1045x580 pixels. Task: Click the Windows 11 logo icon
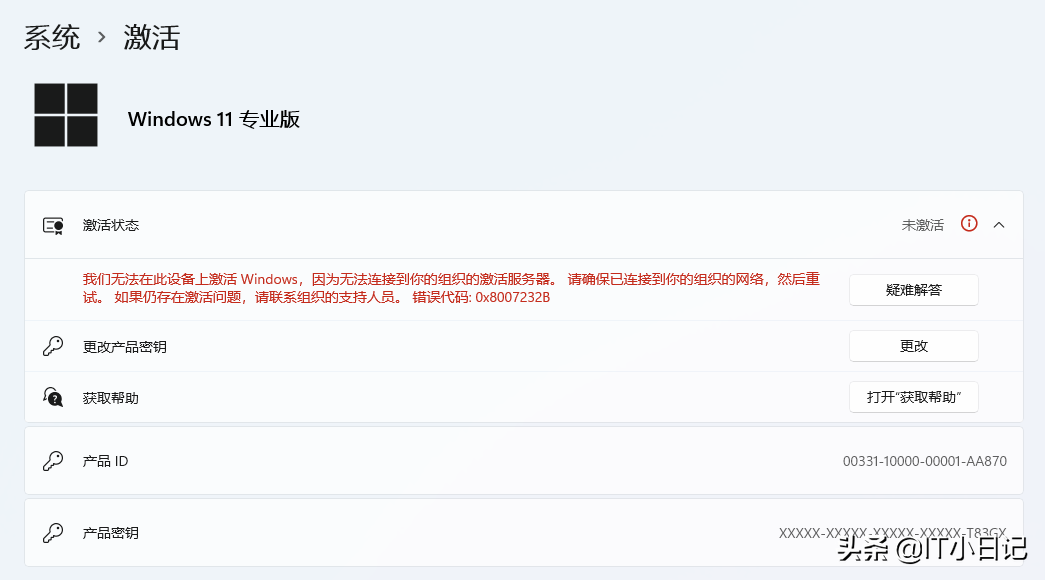pos(66,115)
